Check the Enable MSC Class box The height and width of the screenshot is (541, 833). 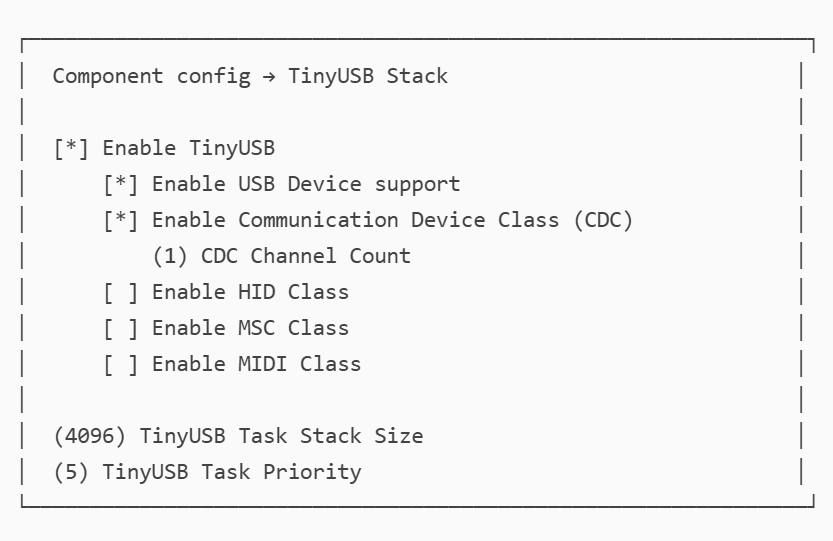pos(121,328)
